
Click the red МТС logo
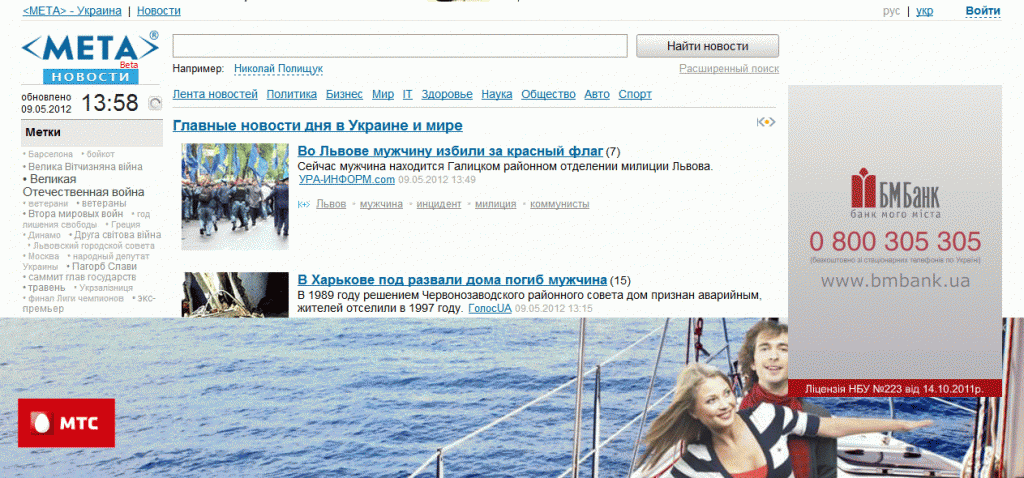pos(66,423)
